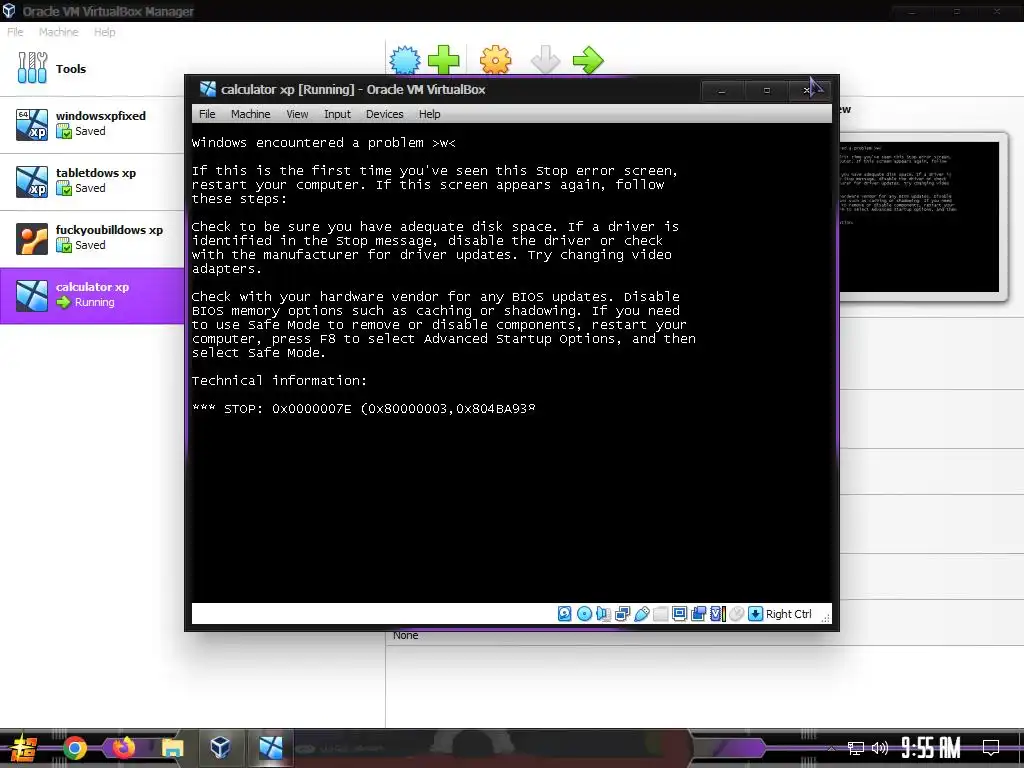1024x768 pixels.
Task: Switch to VirtualBox Manager taskbar button
Action: (x=221, y=748)
